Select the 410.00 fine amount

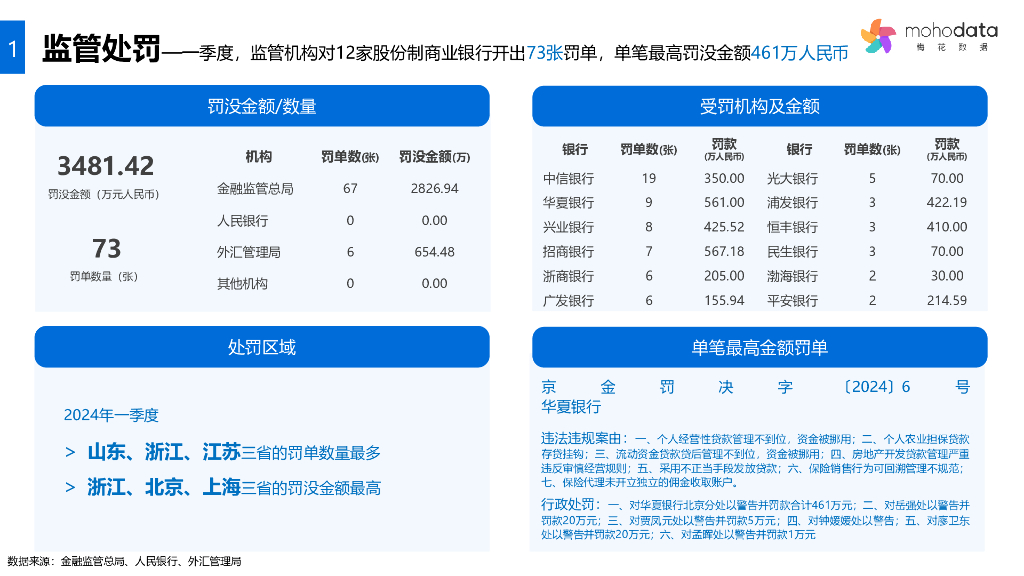point(947,227)
